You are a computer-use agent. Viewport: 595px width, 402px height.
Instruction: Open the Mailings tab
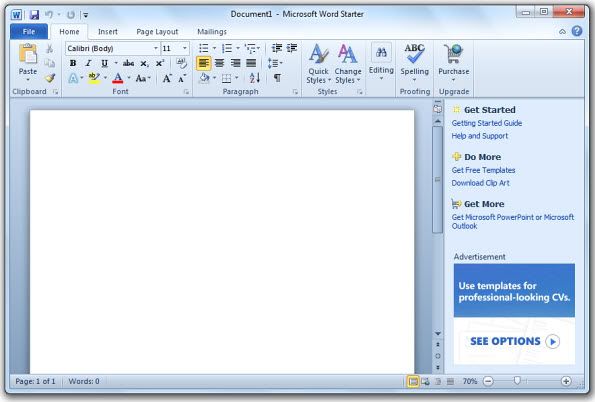(212, 32)
